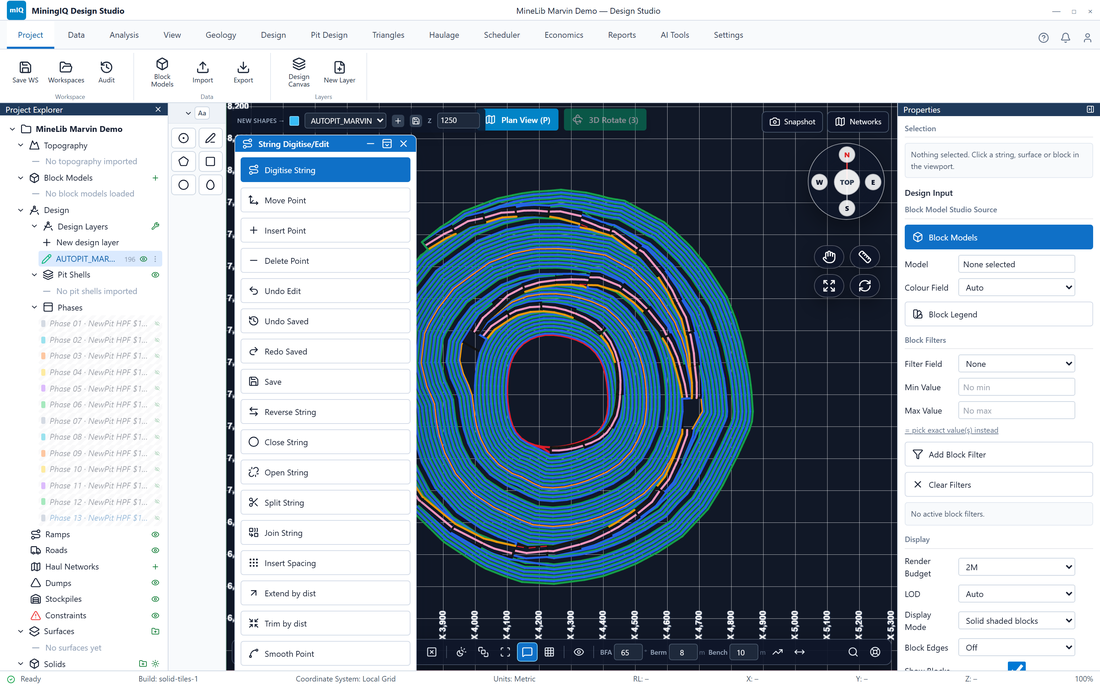
Task: Click the save disk icon beside the Z field
Action: tap(415, 121)
